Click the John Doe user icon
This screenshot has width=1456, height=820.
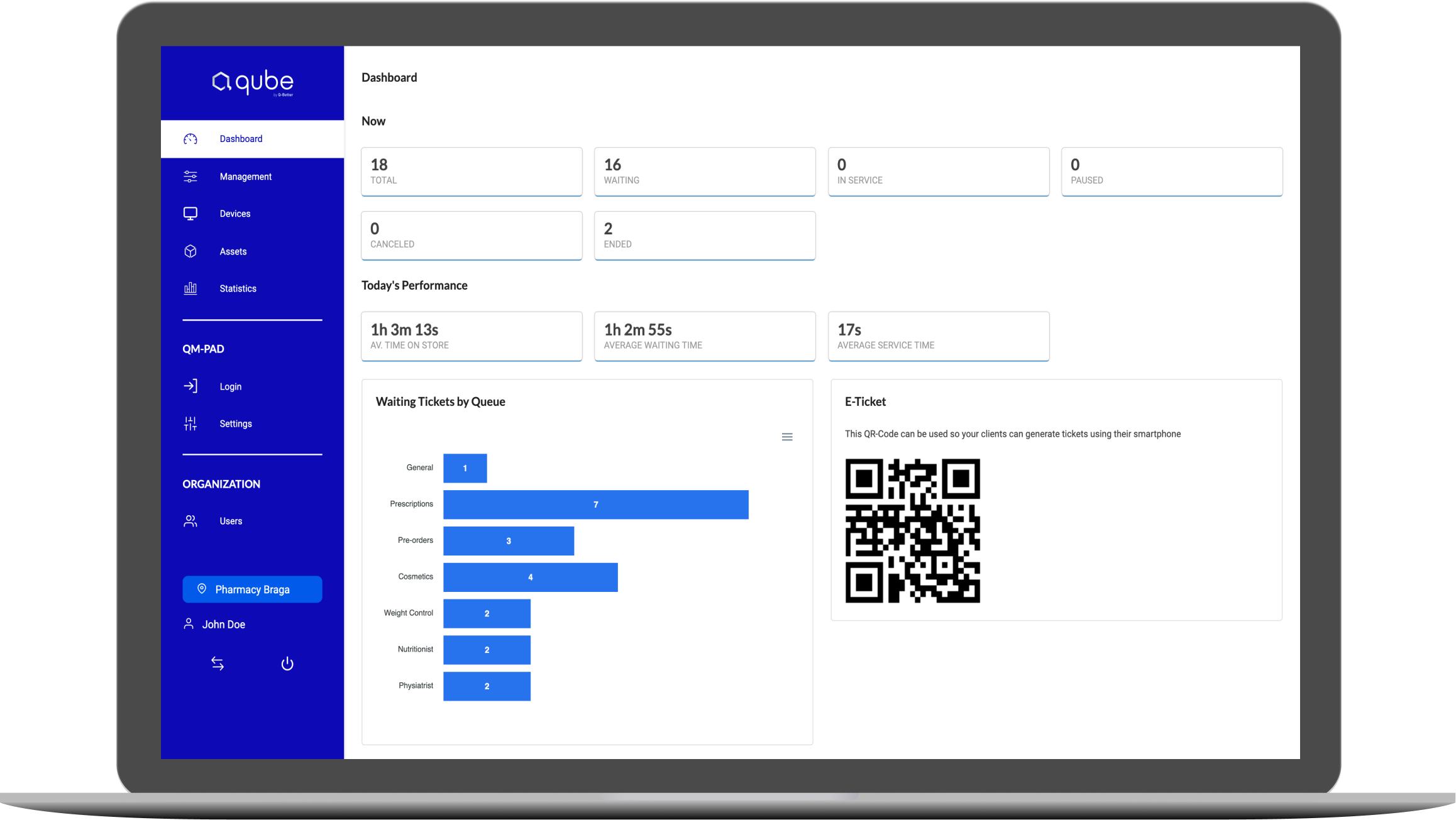pos(189,623)
